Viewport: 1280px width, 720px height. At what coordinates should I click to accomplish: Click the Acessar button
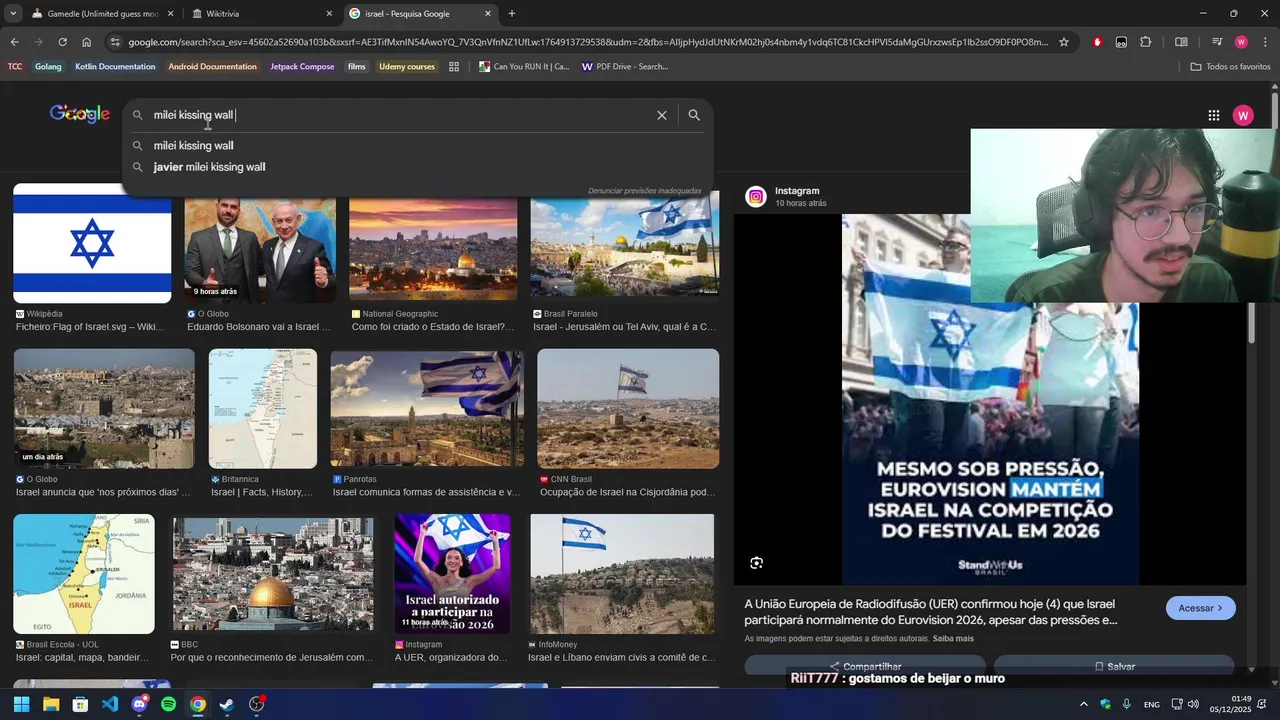click(x=1200, y=608)
